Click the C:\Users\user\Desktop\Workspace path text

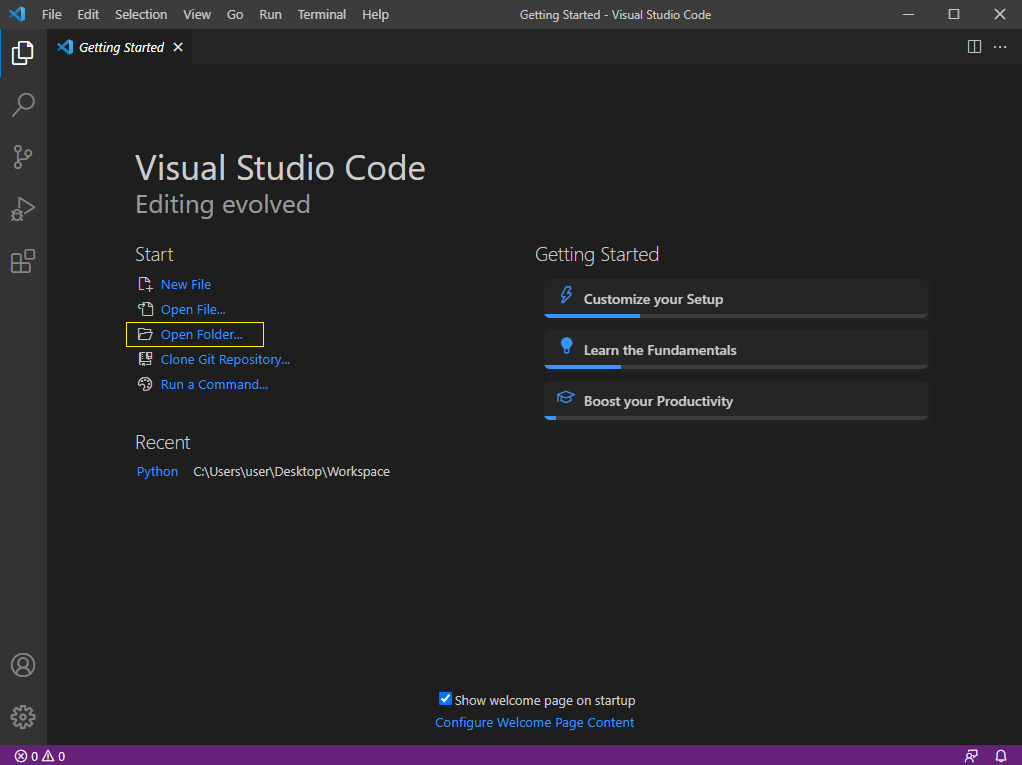(x=291, y=471)
